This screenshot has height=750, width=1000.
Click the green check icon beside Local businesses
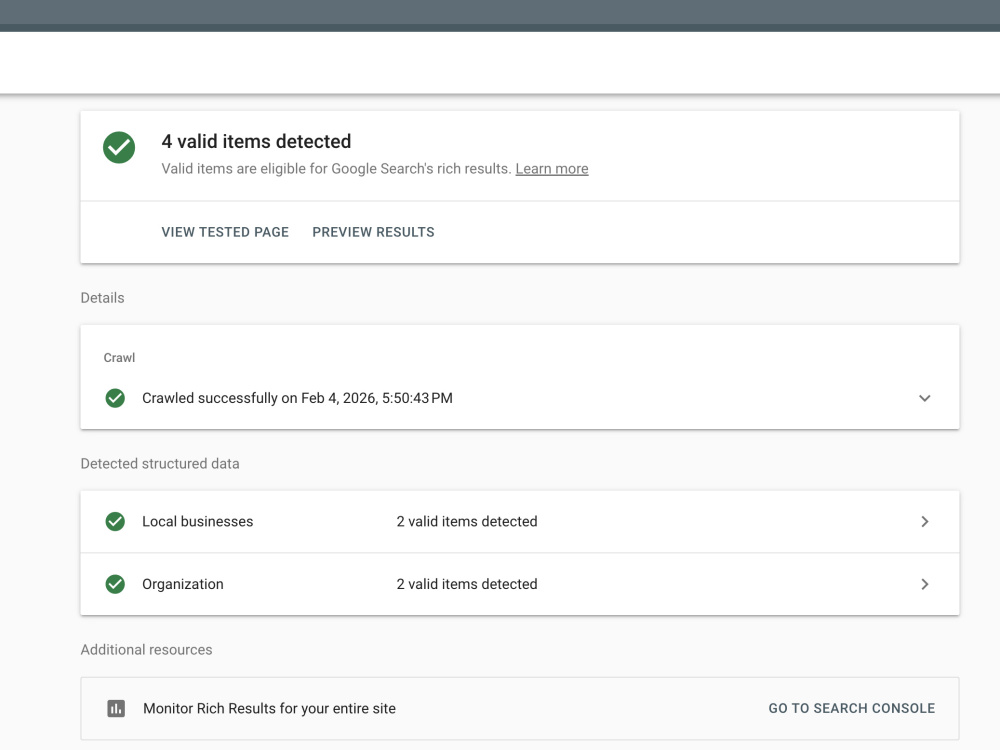115,522
